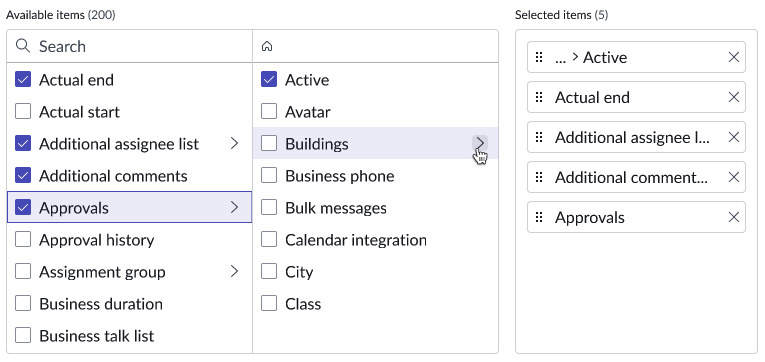Click the 'City' label

299,272
